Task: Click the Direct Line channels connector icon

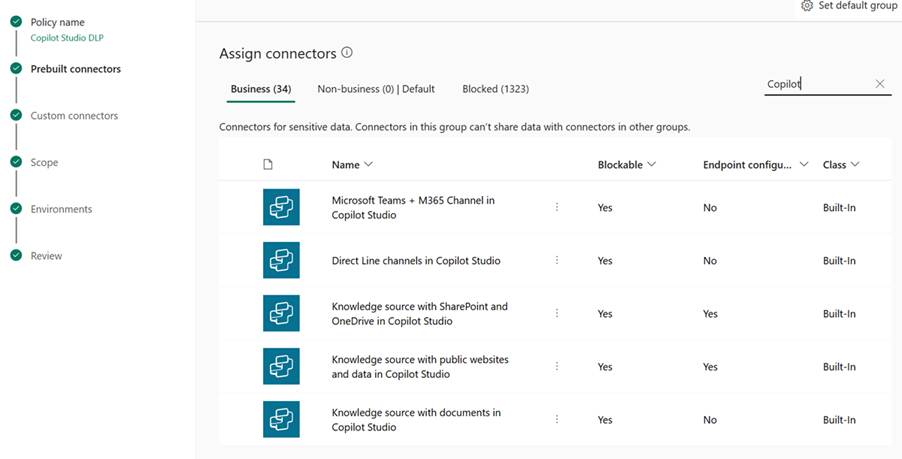Action: (281, 260)
